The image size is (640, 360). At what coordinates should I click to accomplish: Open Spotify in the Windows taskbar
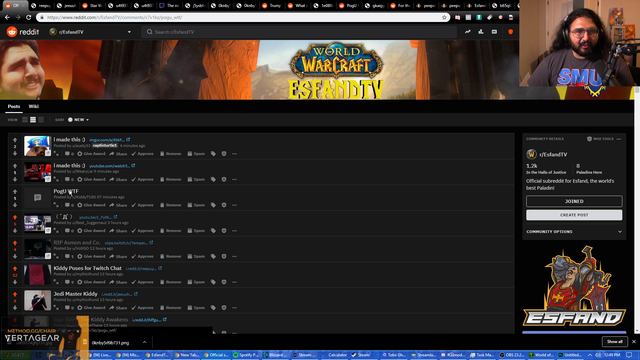pyautogui.click(x=246, y=355)
